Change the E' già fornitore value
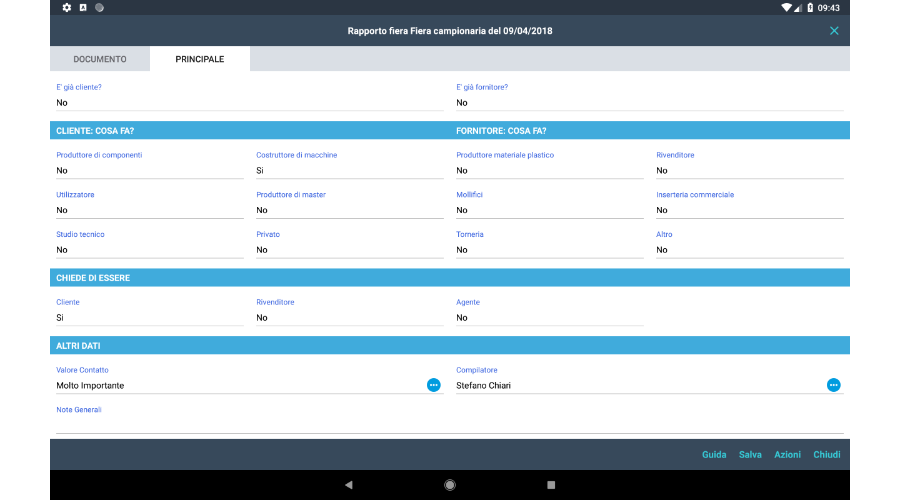This screenshot has height=500, width=900. click(649, 102)
